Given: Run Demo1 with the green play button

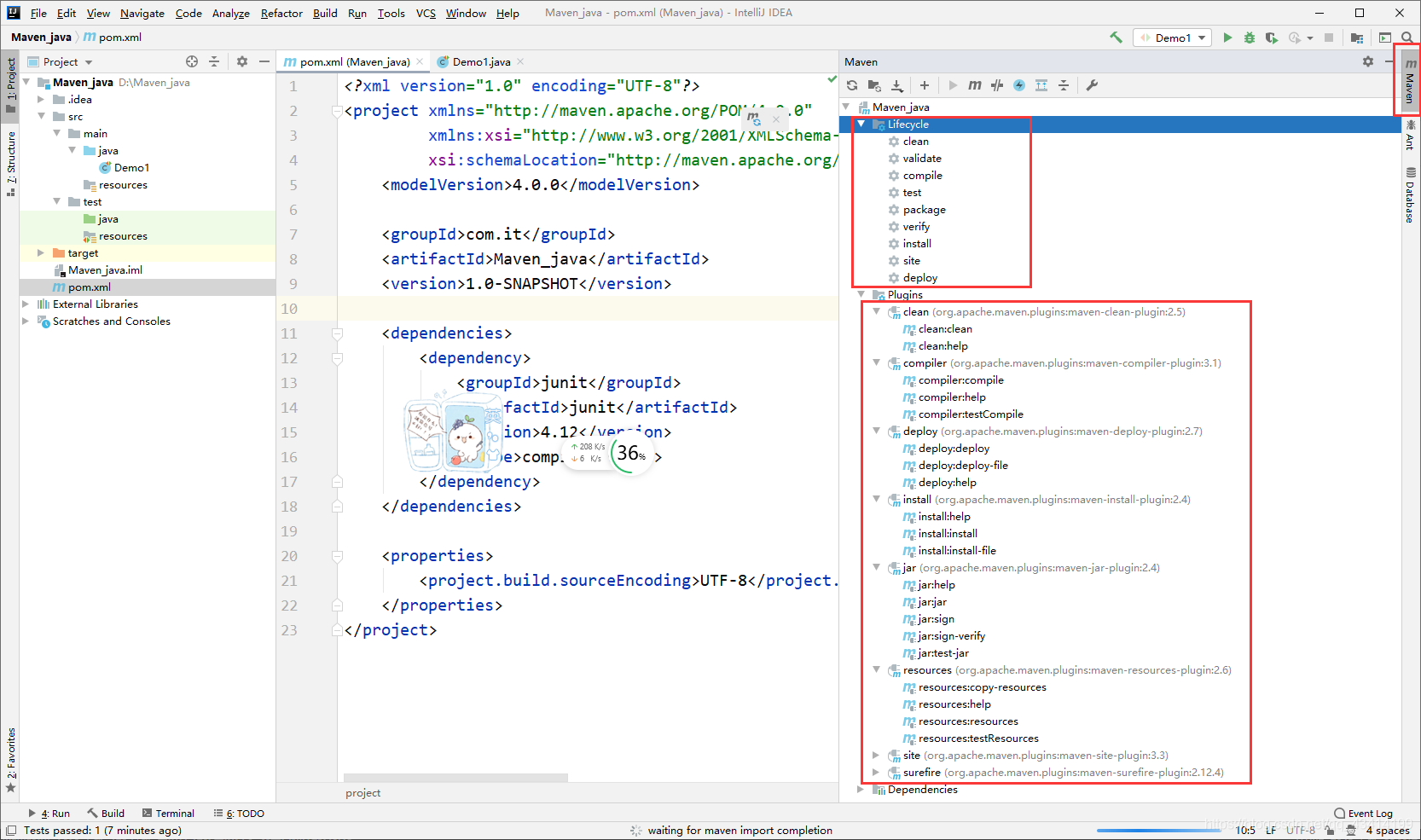Looking at the screenshot, I should [x=1227, y=38].
